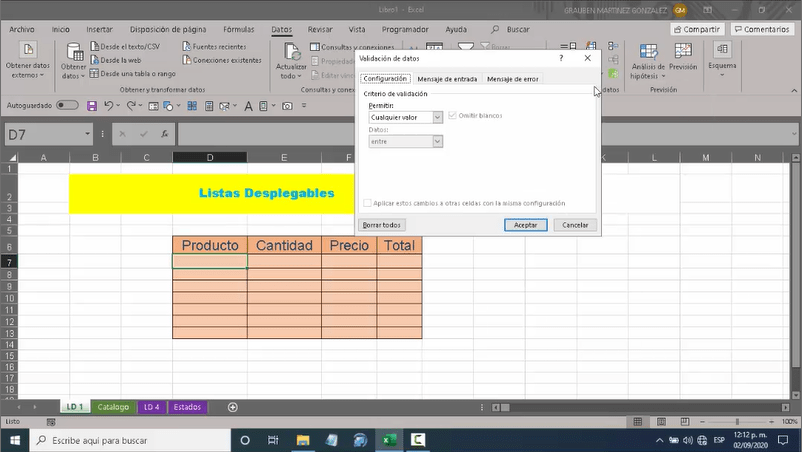Click the Actualizar todo icon

[292, 52]
